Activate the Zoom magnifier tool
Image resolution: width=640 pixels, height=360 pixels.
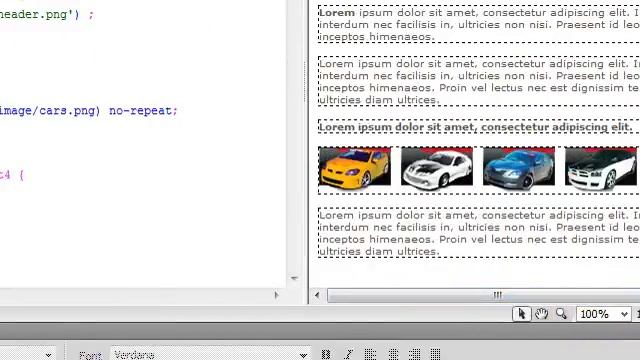coord(561,314)
